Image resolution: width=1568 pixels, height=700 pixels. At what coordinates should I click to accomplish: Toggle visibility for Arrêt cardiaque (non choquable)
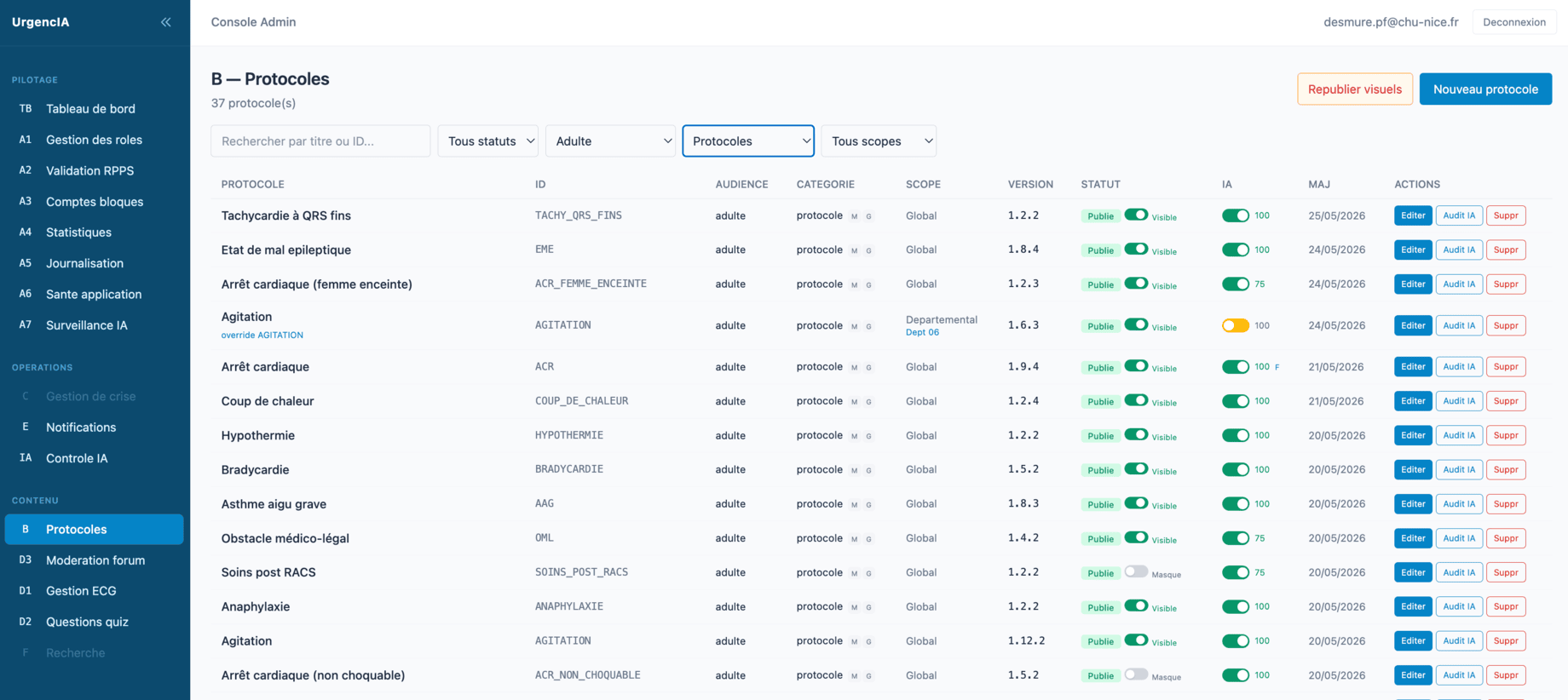pos(1136,674)
